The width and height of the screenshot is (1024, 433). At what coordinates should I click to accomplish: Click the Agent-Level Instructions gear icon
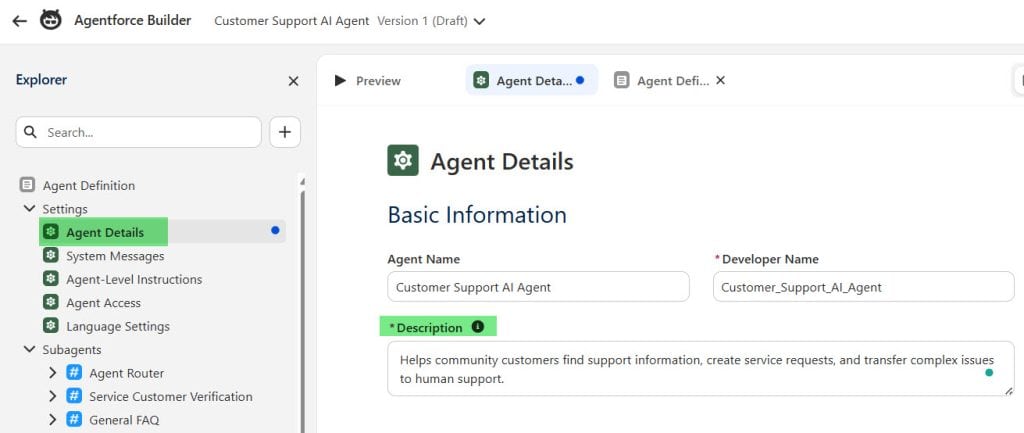click(x=50, y=279)
